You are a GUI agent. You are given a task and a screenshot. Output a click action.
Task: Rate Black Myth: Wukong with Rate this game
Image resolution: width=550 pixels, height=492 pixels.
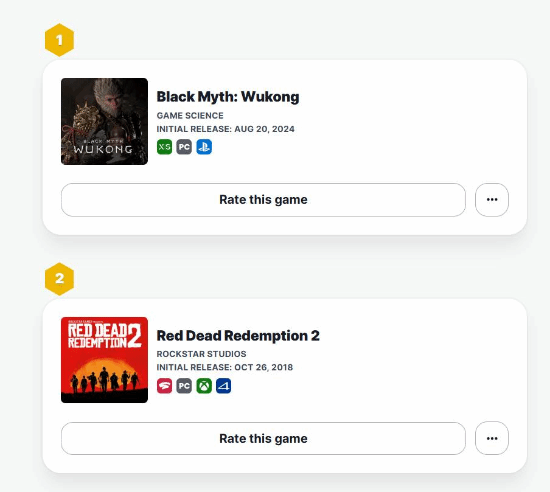(263, 200)
